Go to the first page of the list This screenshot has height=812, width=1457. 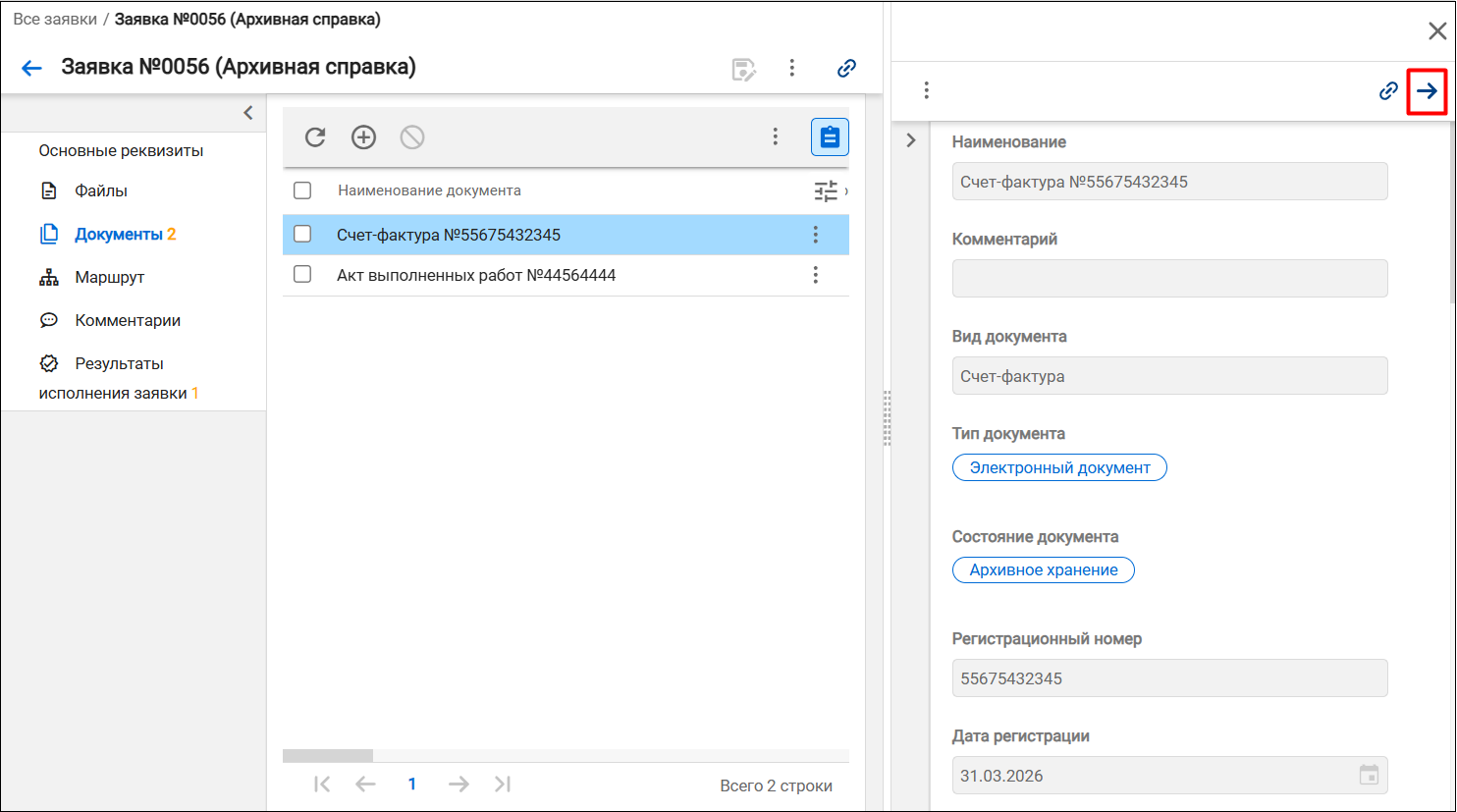click(x=322, y=784)
